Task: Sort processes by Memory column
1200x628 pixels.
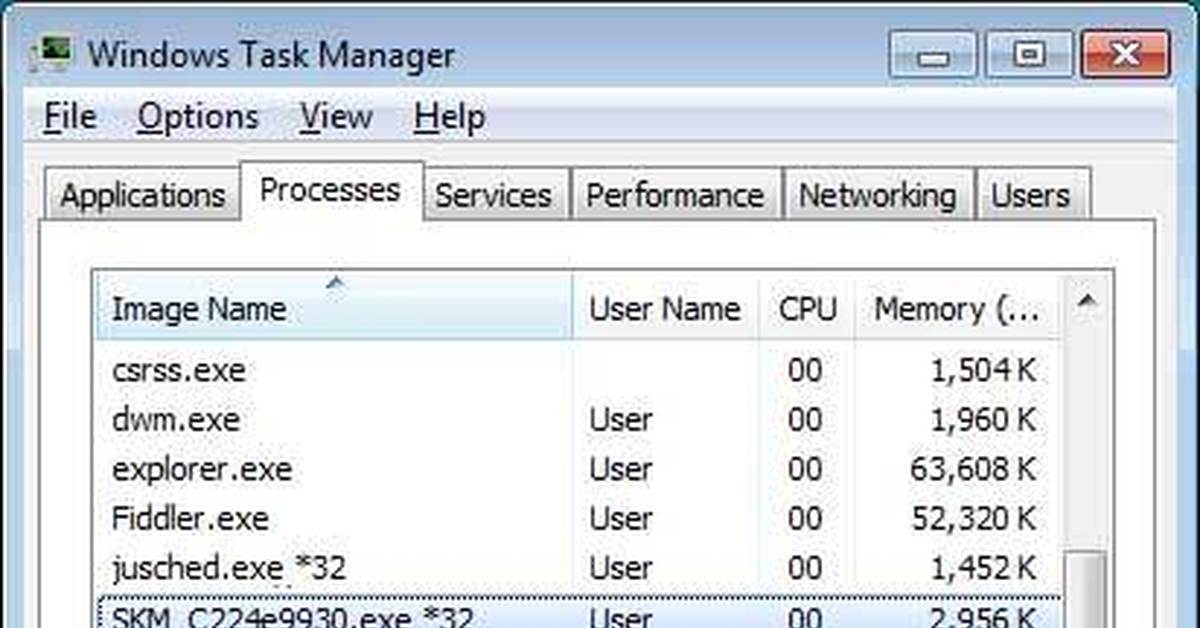Action: [x=957, y=309]
